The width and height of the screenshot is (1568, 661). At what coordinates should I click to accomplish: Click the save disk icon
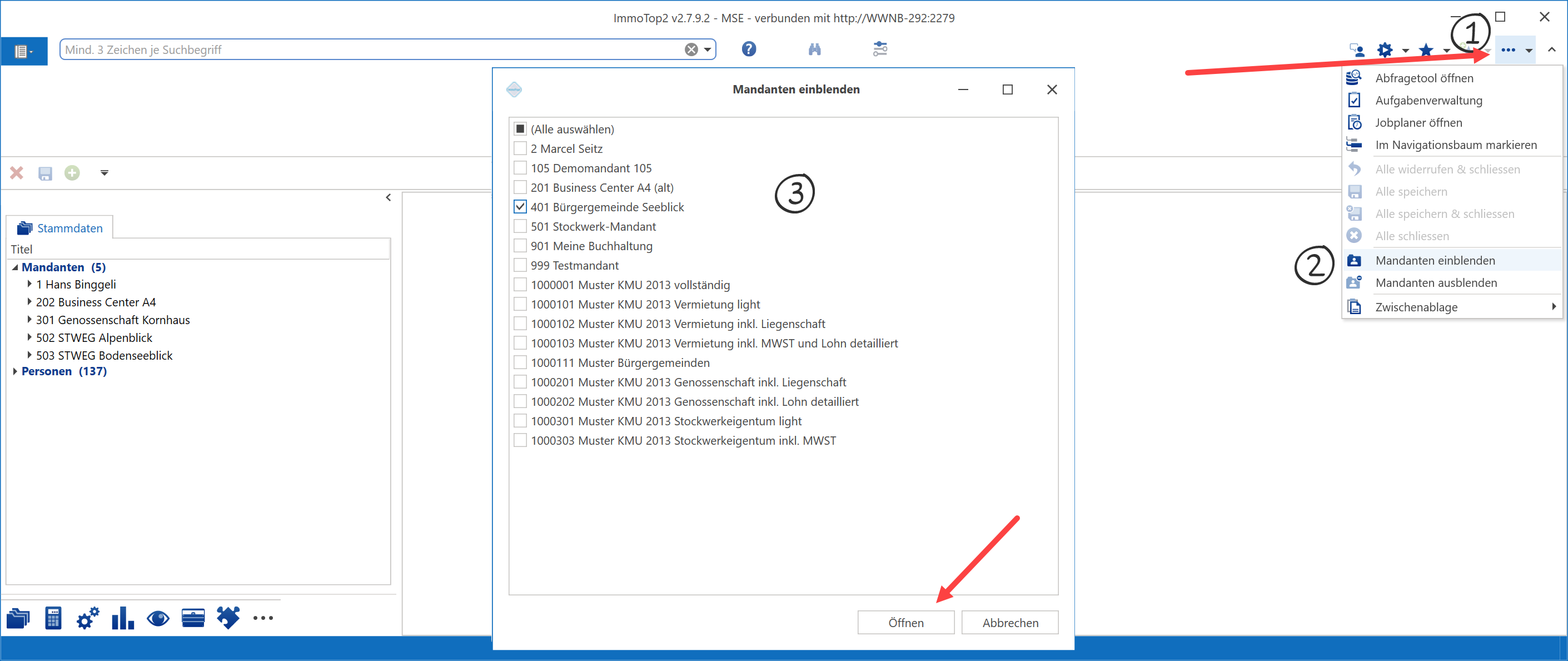point(45,173)
